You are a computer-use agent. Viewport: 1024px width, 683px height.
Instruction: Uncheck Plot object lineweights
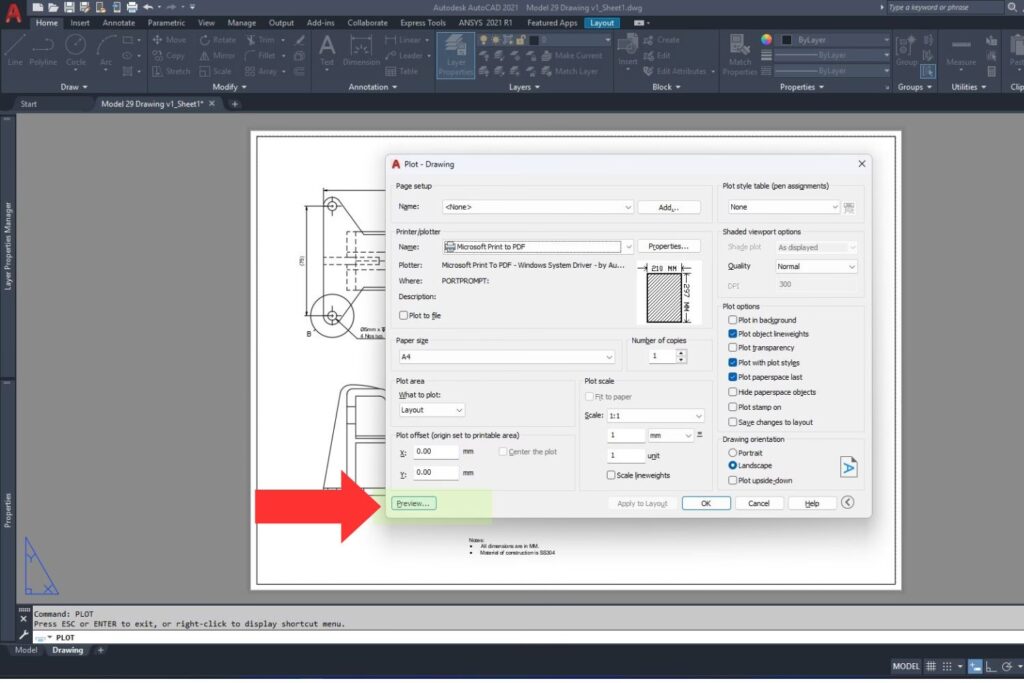pos(732,334)
